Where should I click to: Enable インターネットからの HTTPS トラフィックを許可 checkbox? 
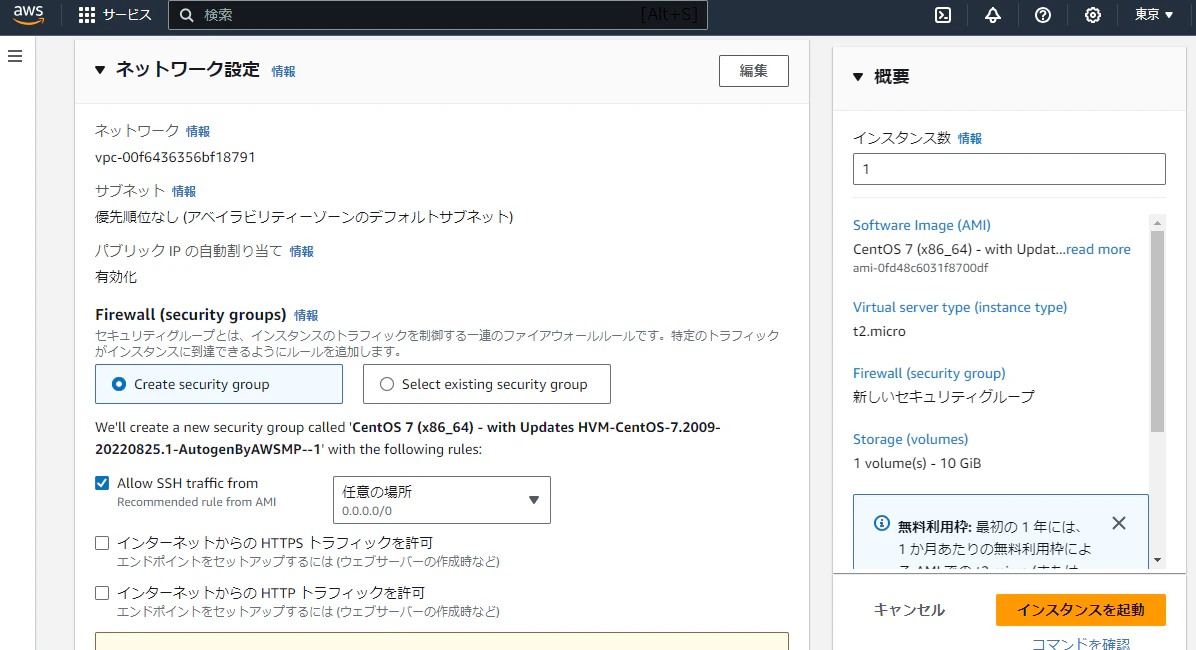(x=102, y=543)
